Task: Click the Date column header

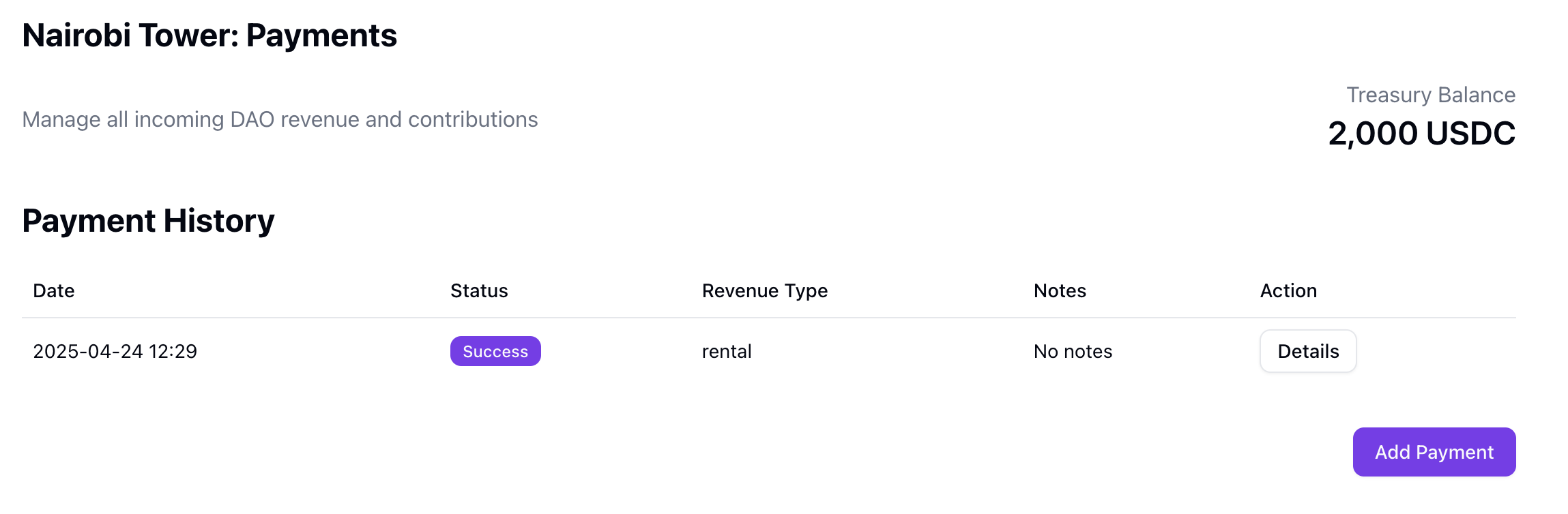Action: coord(54,291)
